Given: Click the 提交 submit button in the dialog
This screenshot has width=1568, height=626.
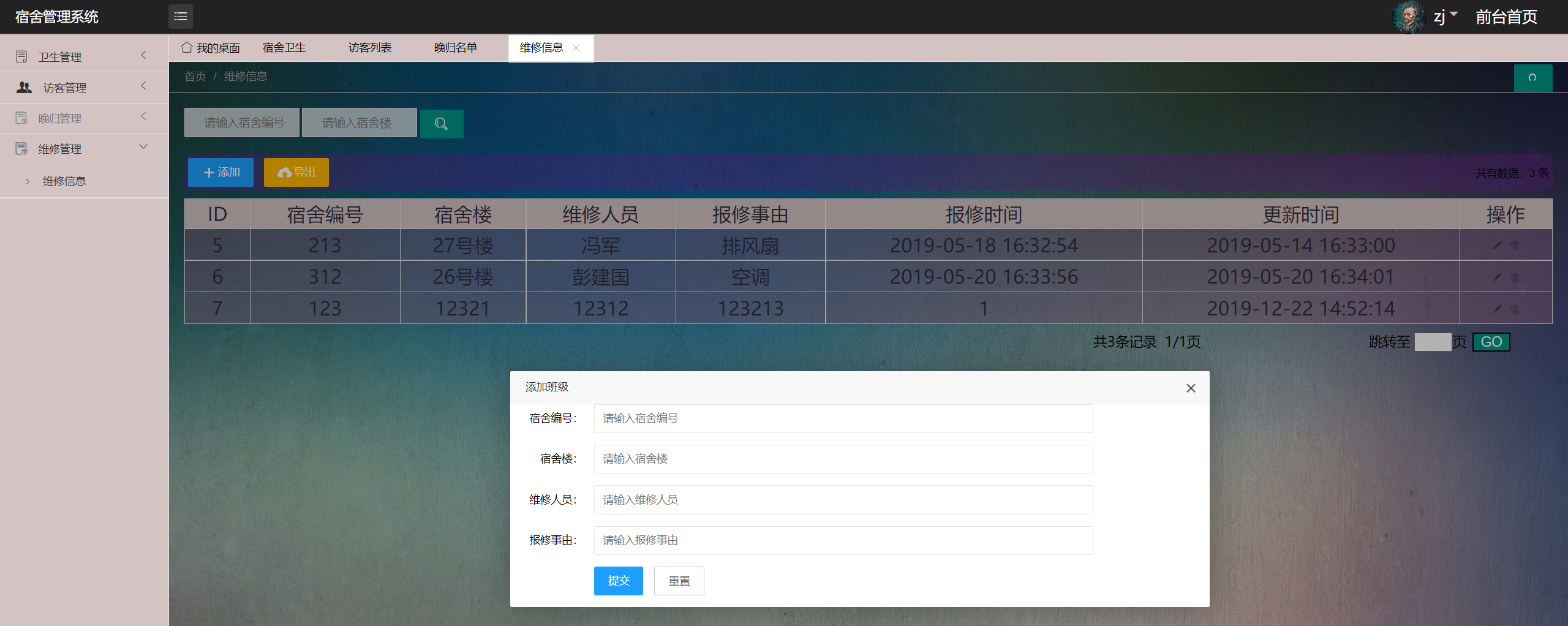Looking at the screenshot, I should (618, 581).
